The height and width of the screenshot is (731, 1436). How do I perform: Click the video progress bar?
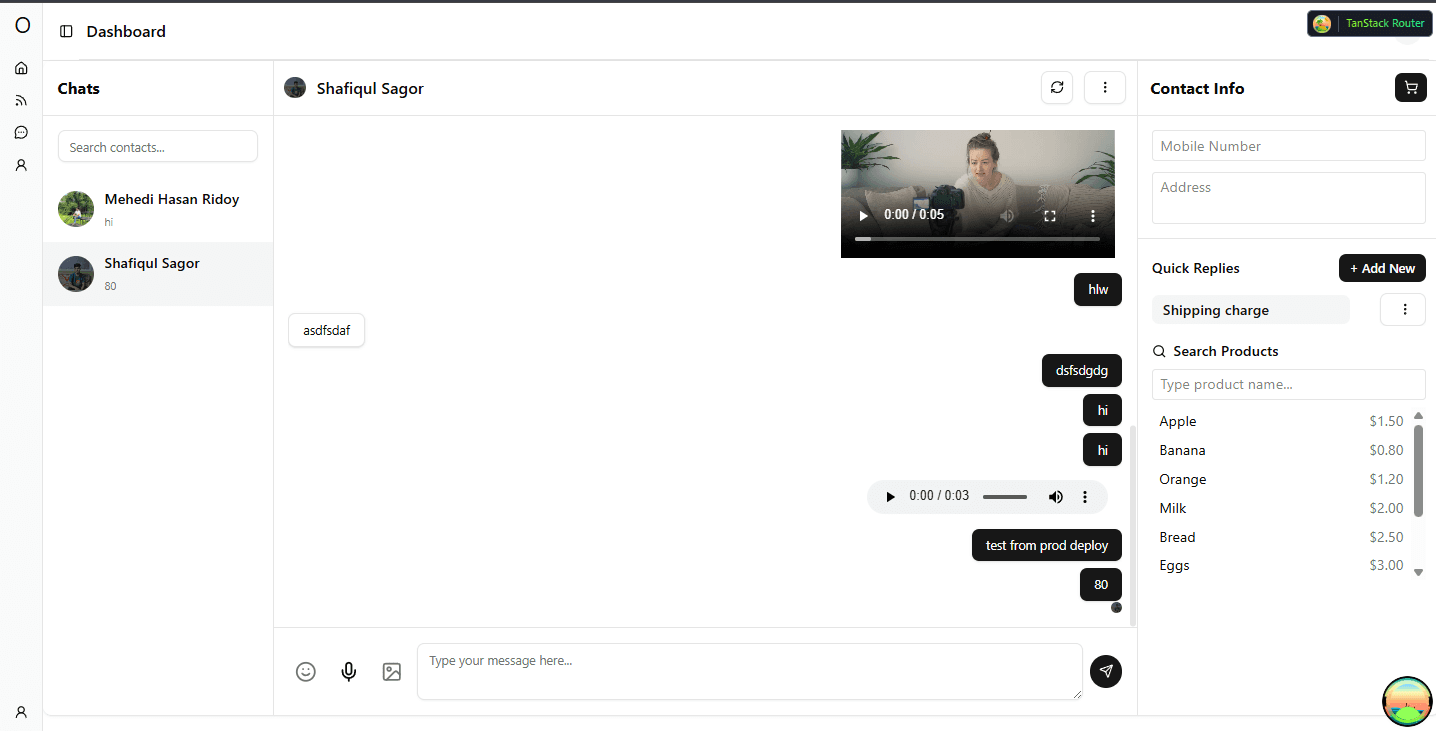click(978, 239)
